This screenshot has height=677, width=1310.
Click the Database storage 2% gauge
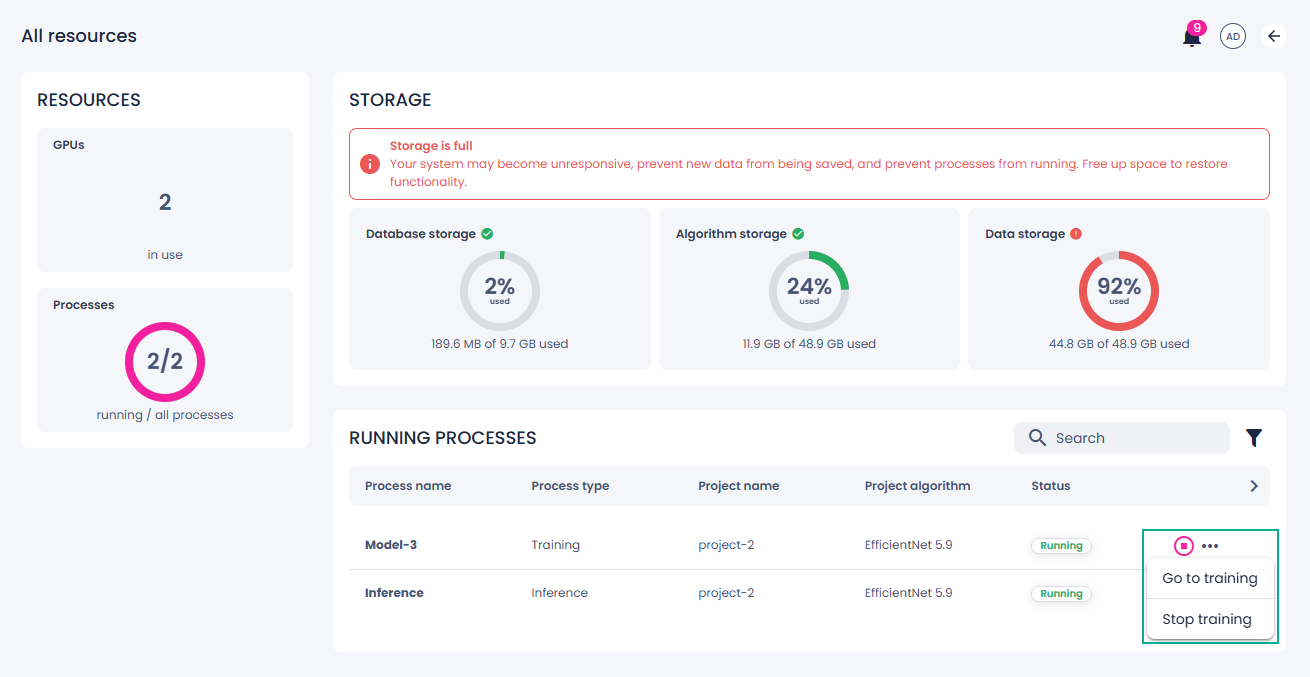500,291
